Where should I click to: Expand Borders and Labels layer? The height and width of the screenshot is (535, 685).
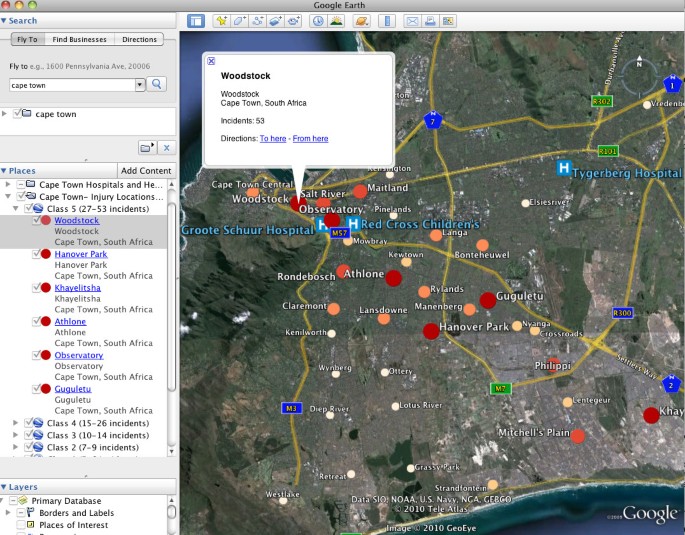pos(7,512)
